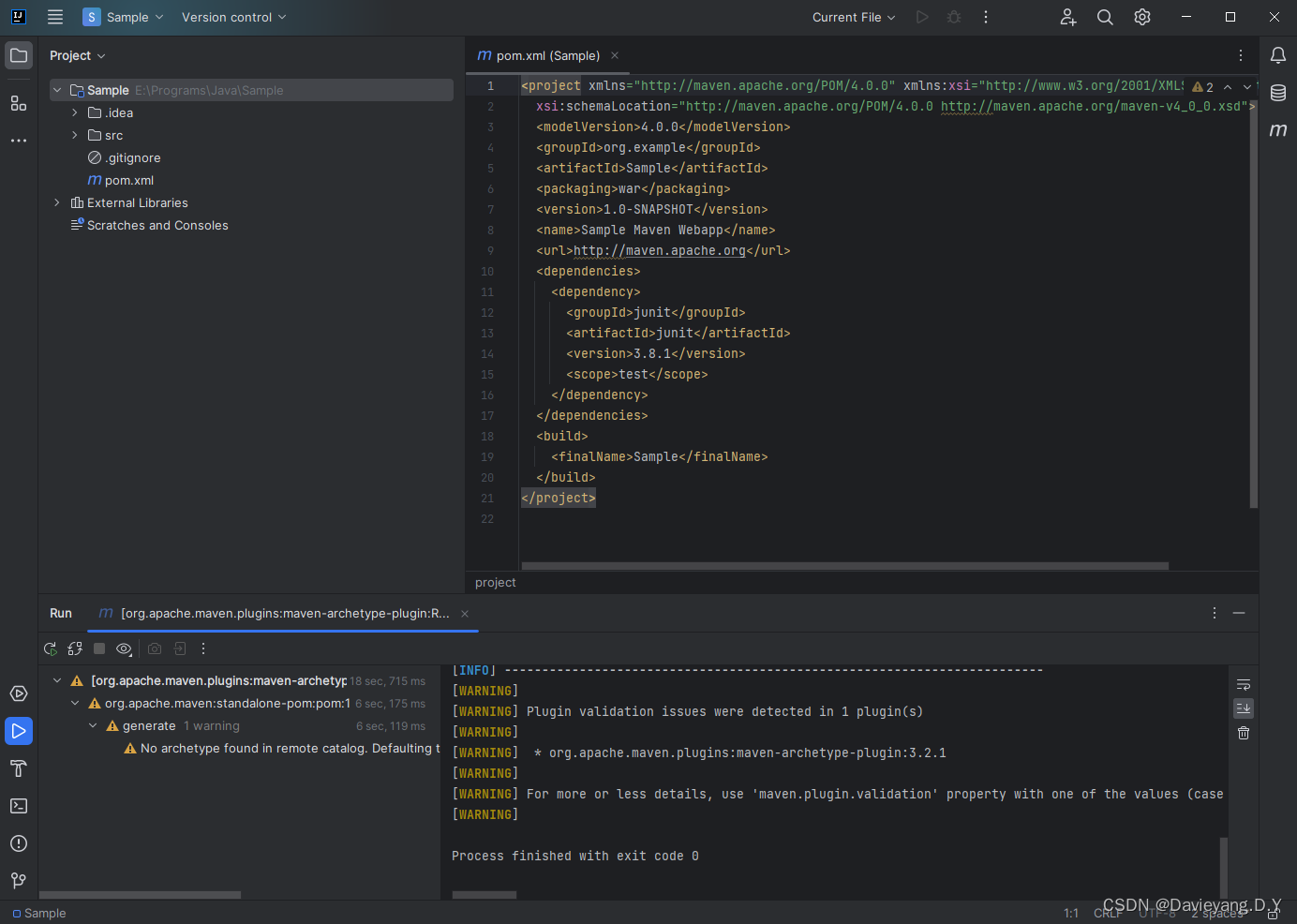The height and width of the screenshot is (924, 1297).
Task: Click the Stop process square icon
Action: coord(99,648)
